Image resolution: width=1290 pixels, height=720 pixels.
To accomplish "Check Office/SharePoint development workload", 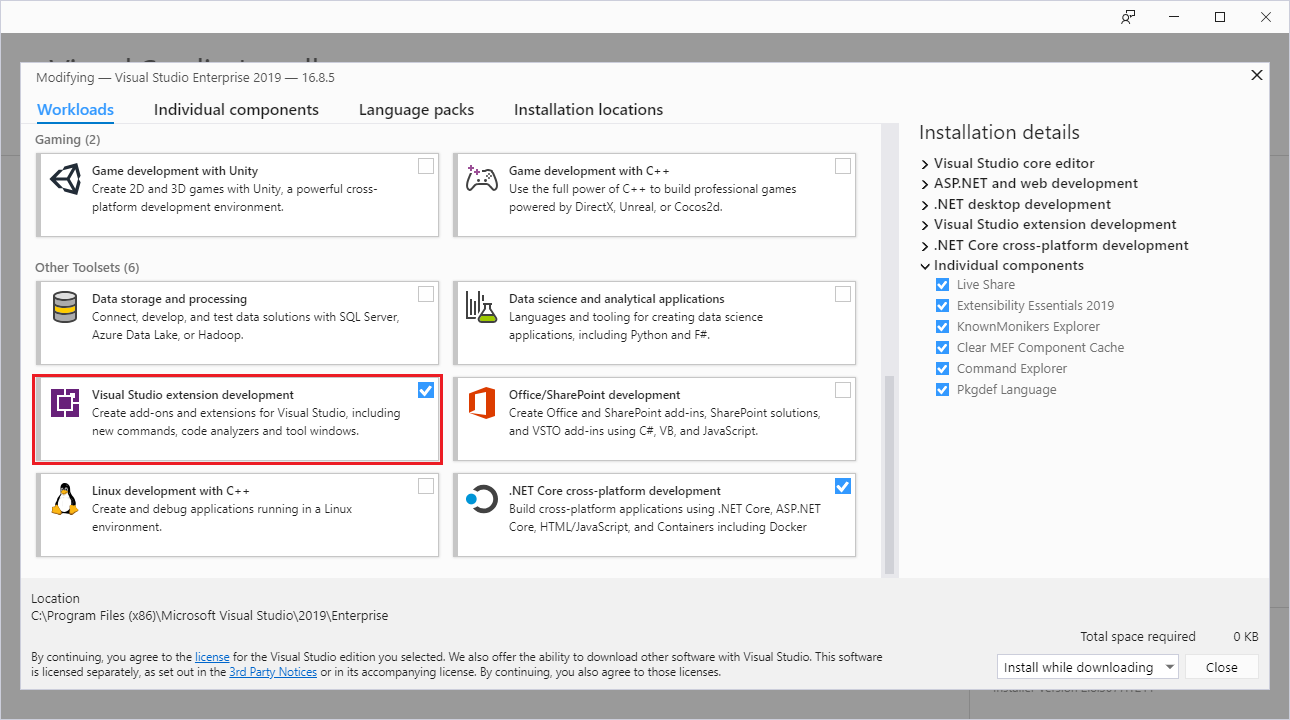I will click(843, 390).
